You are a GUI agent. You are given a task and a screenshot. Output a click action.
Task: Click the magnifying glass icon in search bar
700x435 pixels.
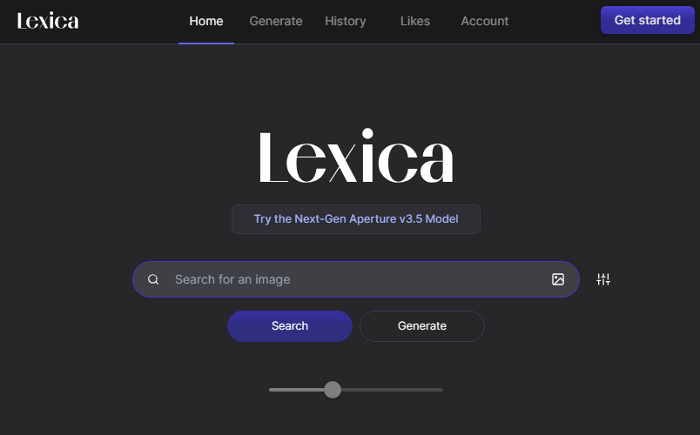pyautogui.click(x=153, y=280)
